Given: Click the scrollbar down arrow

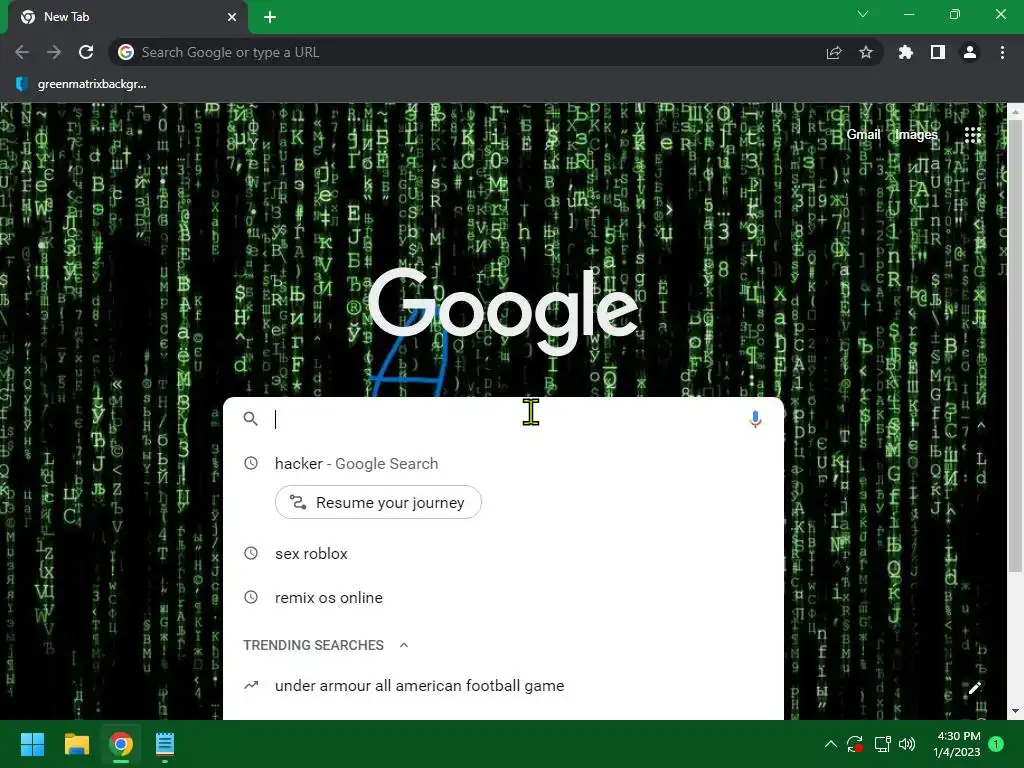Looking at the screenshot, I should pos(1016,711).
